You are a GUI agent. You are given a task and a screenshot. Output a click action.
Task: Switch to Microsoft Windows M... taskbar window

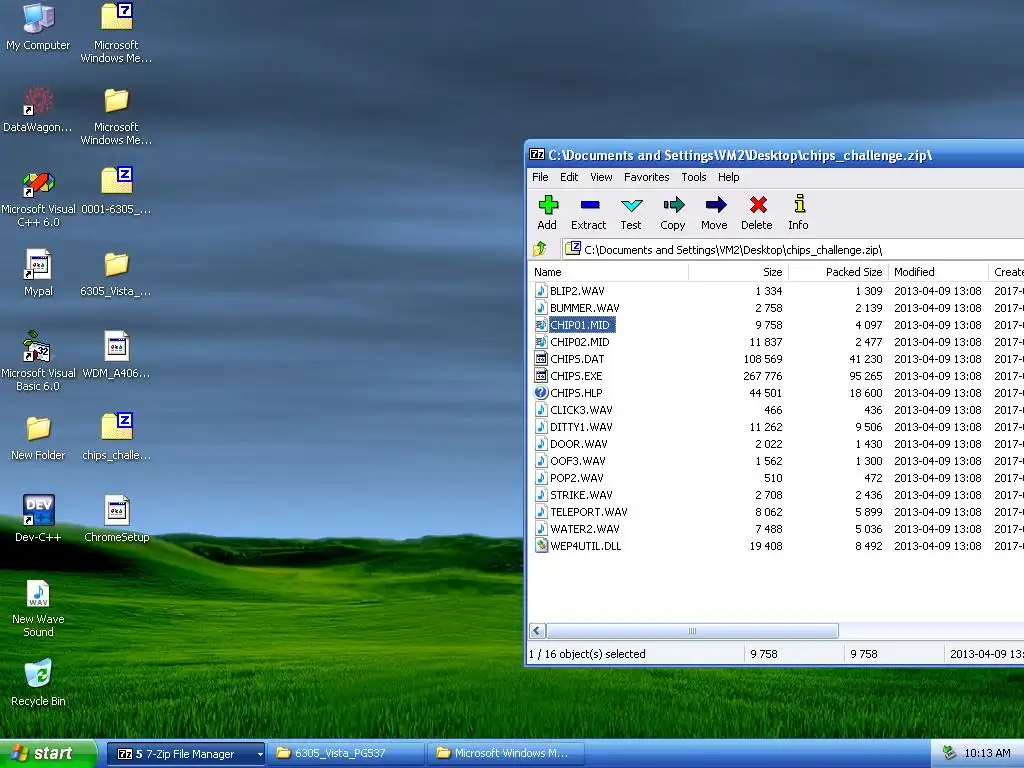[506, 754]
